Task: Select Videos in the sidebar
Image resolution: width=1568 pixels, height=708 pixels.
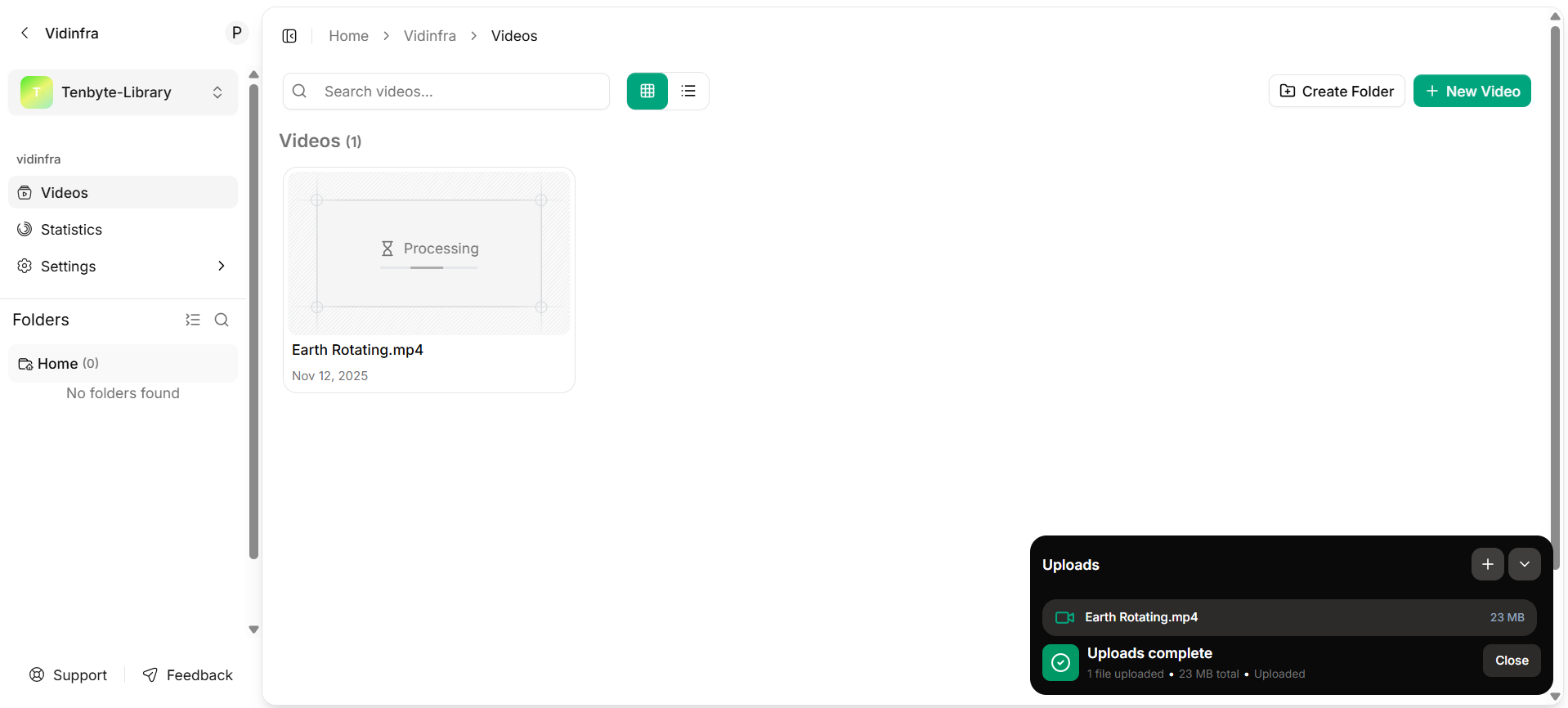Action: 123,192
